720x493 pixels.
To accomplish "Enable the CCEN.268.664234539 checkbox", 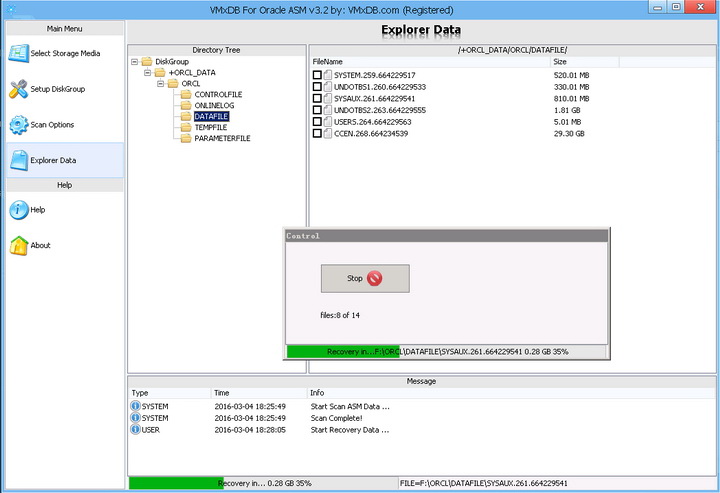I will 317,134.
